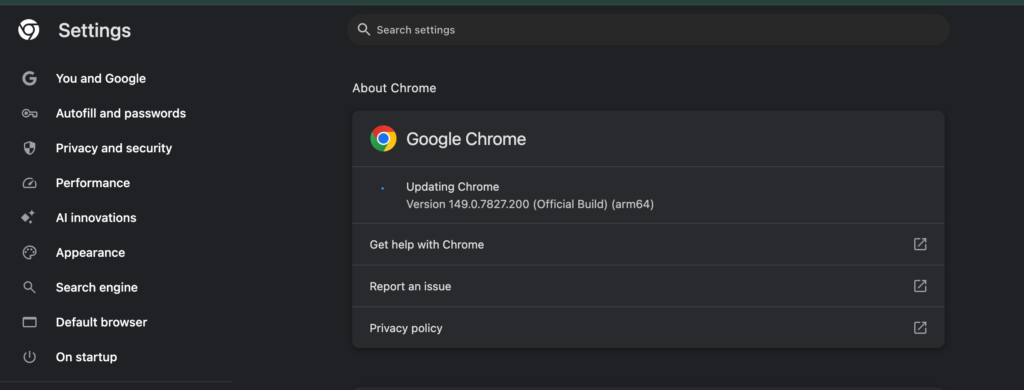Click the shield icon for Privacy and security
The image size is (1024, 390).
tap(29, 148)
